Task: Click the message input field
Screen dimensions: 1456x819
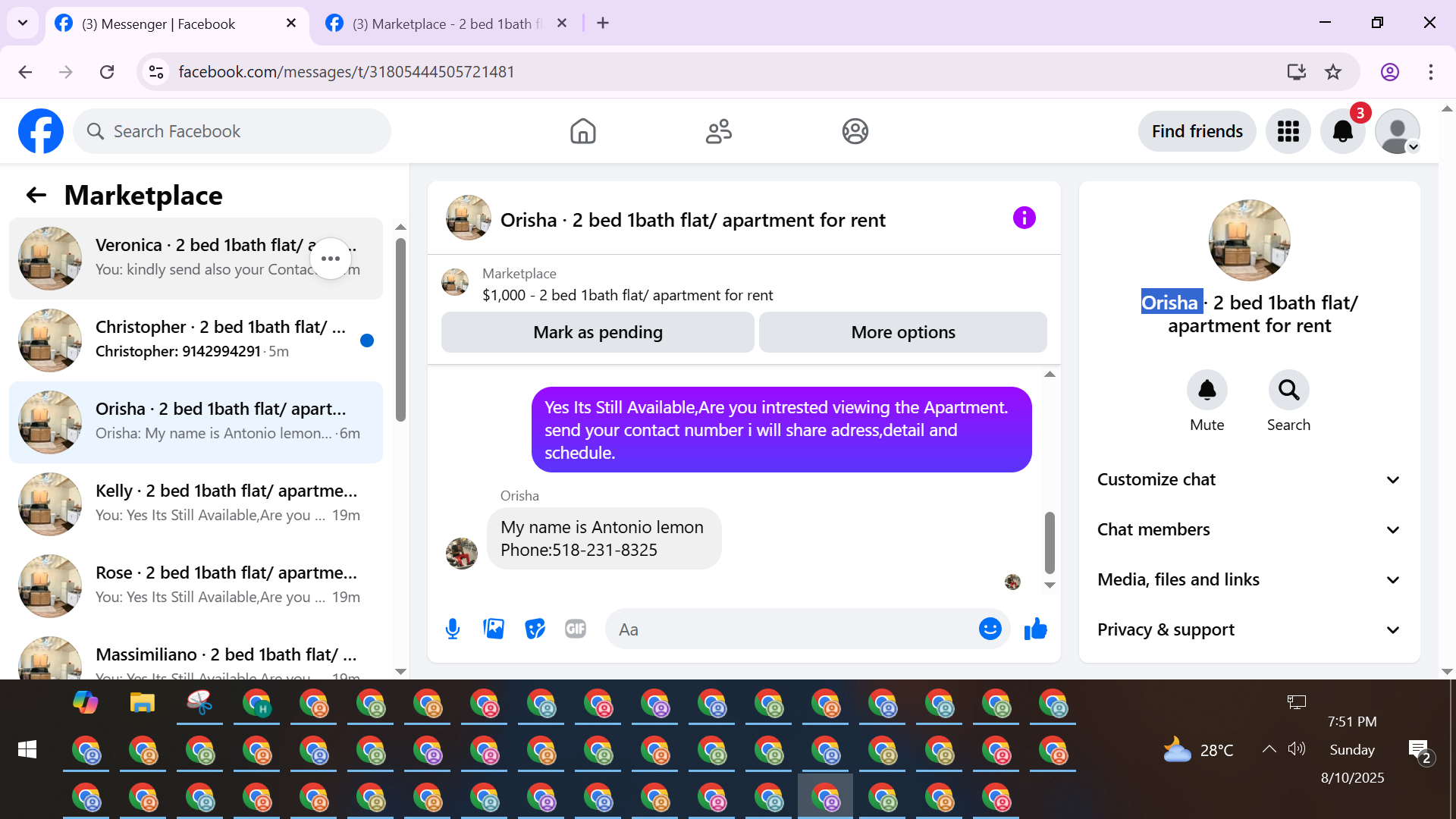Action: [792, 629]
